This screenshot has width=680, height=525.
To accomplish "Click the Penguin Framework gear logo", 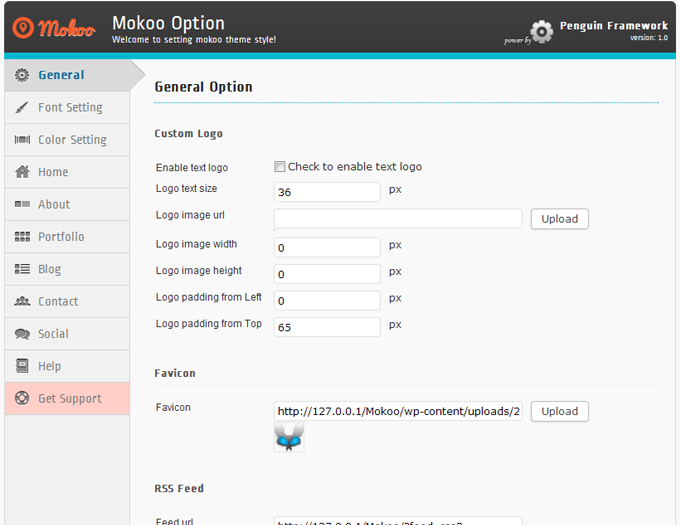I will pos(541,31).
